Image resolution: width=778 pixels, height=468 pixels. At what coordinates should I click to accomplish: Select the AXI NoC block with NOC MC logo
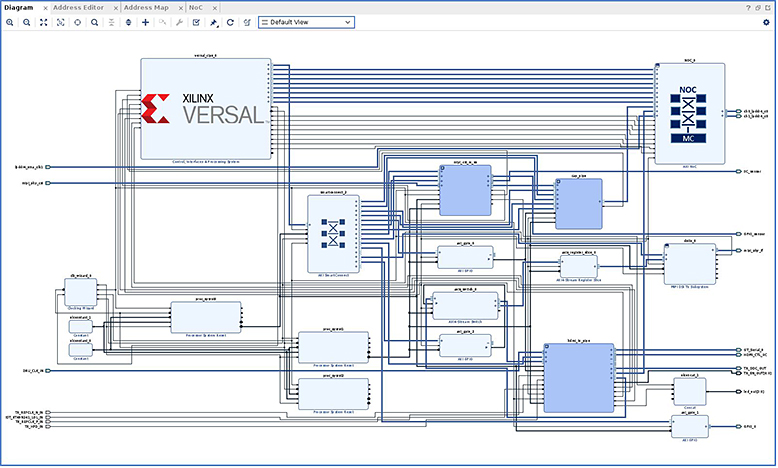tap(690, 114)
